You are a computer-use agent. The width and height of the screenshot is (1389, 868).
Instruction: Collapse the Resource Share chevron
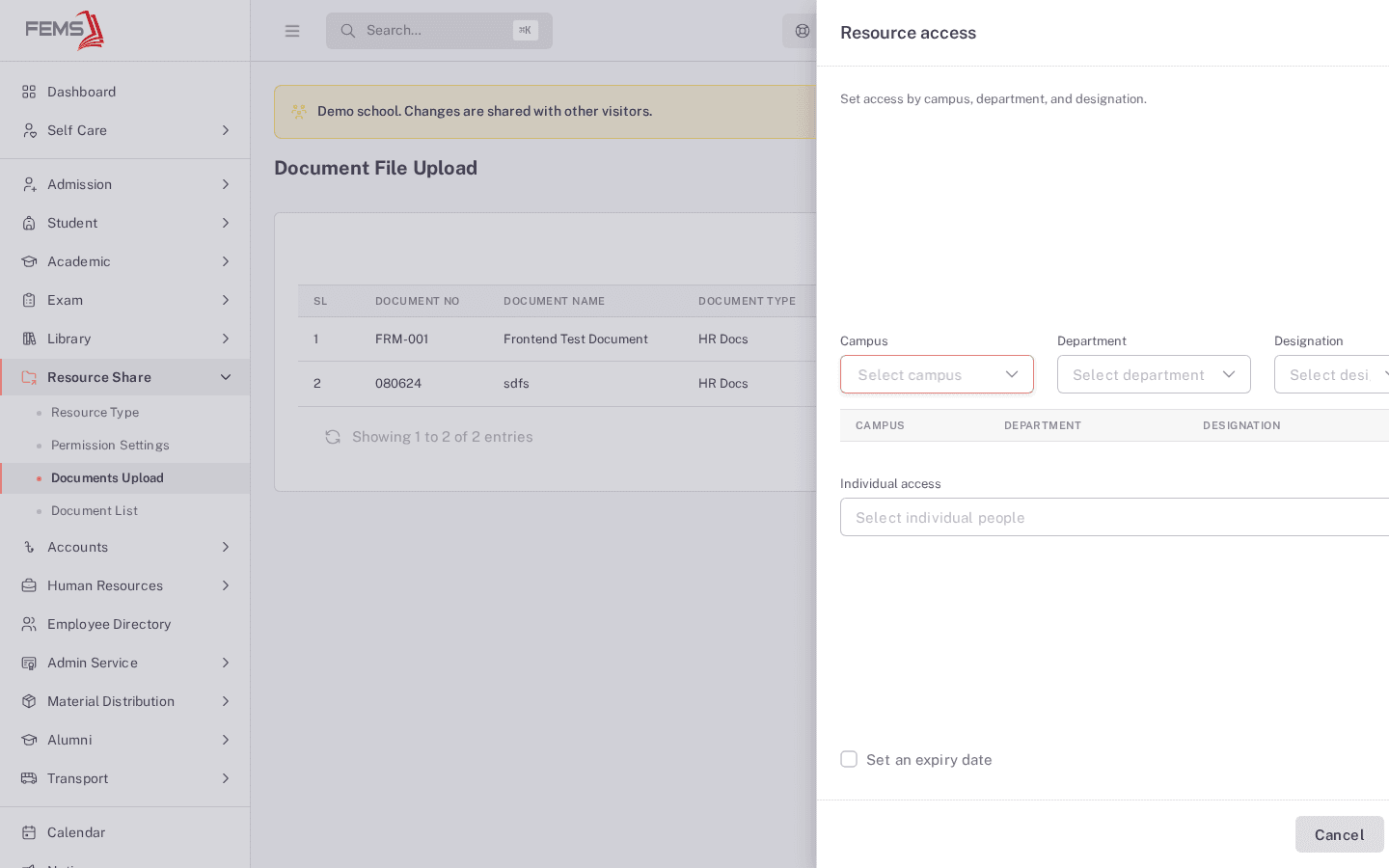tap(226, 377)
